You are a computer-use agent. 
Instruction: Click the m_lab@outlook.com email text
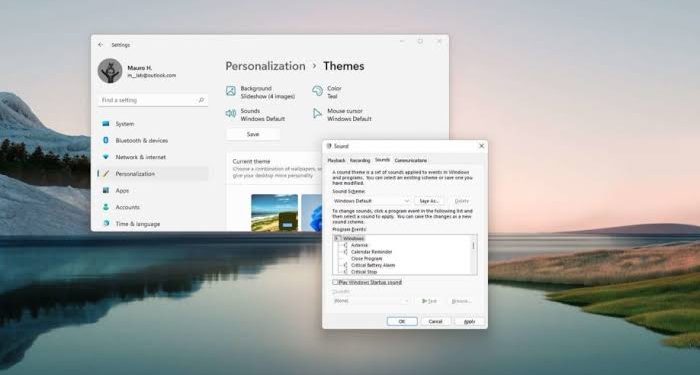click(152, 75)
